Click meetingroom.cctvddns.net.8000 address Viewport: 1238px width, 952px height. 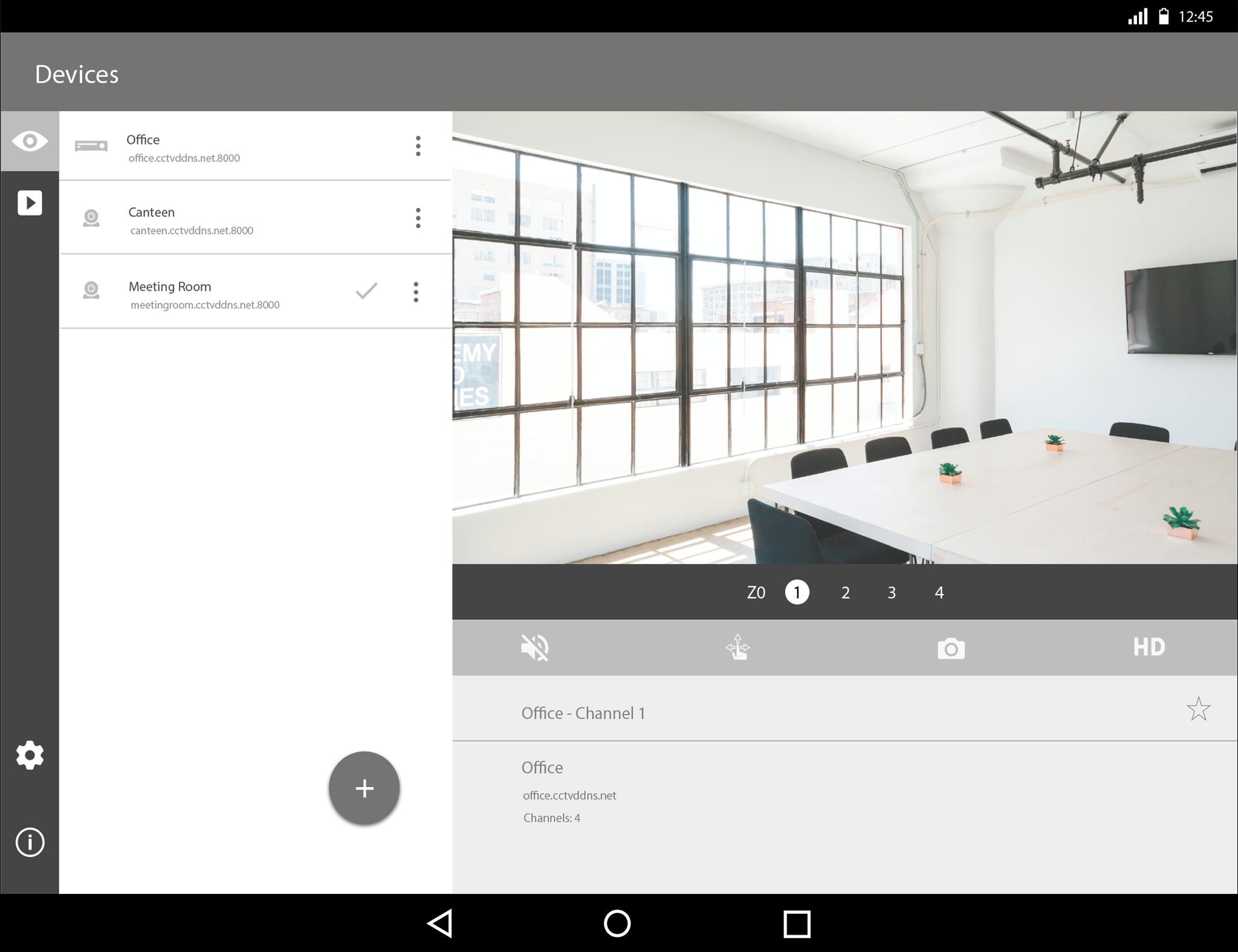[x=205, y=305]
